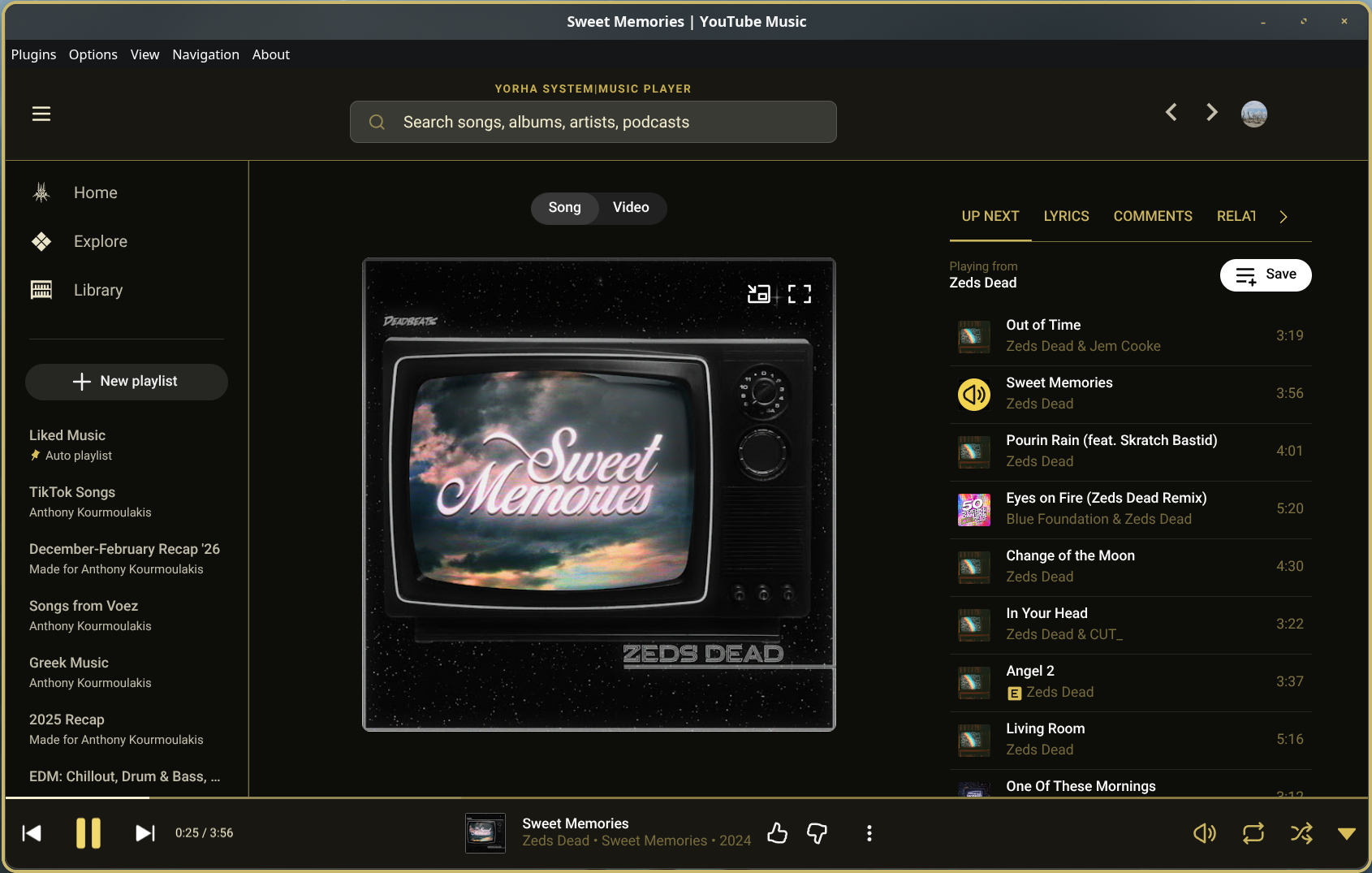This screenshot has width=1372, height=873.
Task: Dislike the song with thumbs down
Action: pyautogui.click(x=817, y=833)
